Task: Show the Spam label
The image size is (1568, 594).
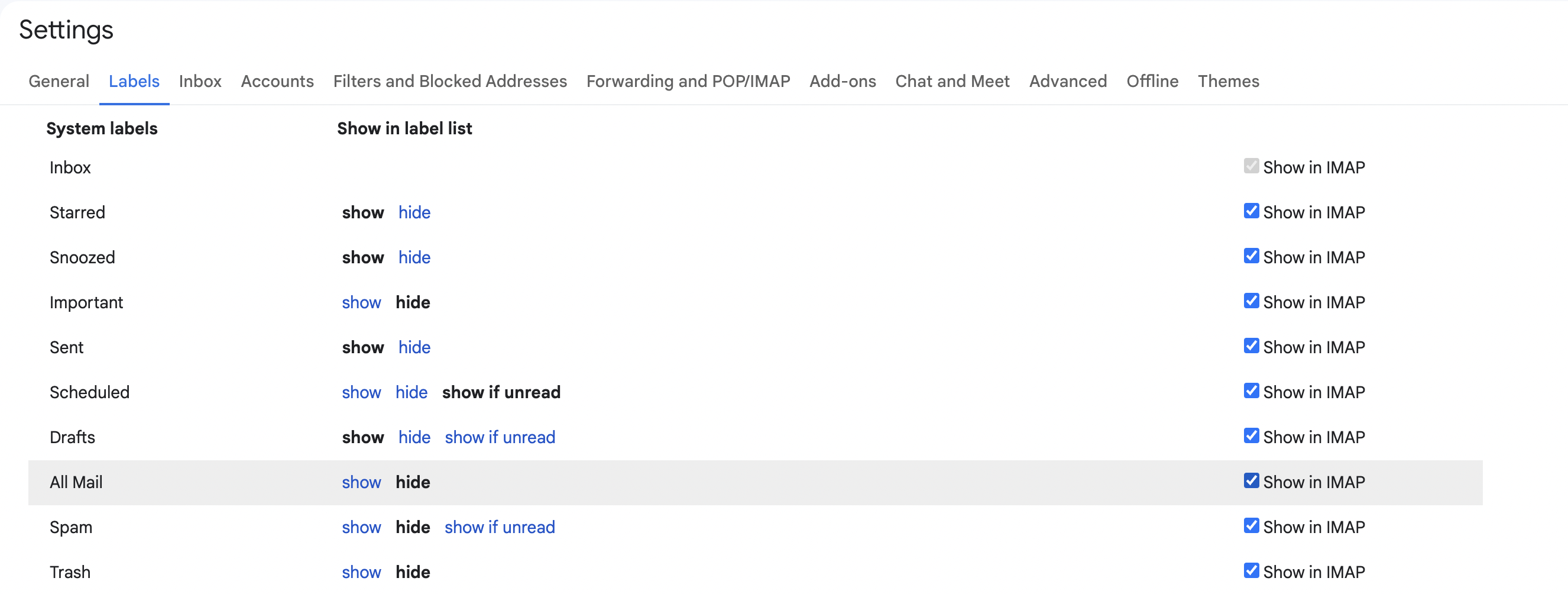Action: tap(362, 527)
